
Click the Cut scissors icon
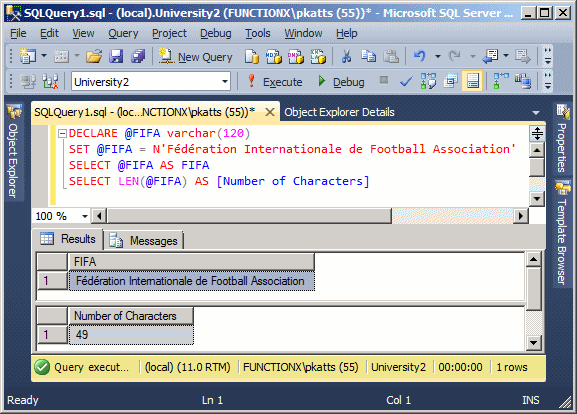pyautogui.click(x=346, y=56)
